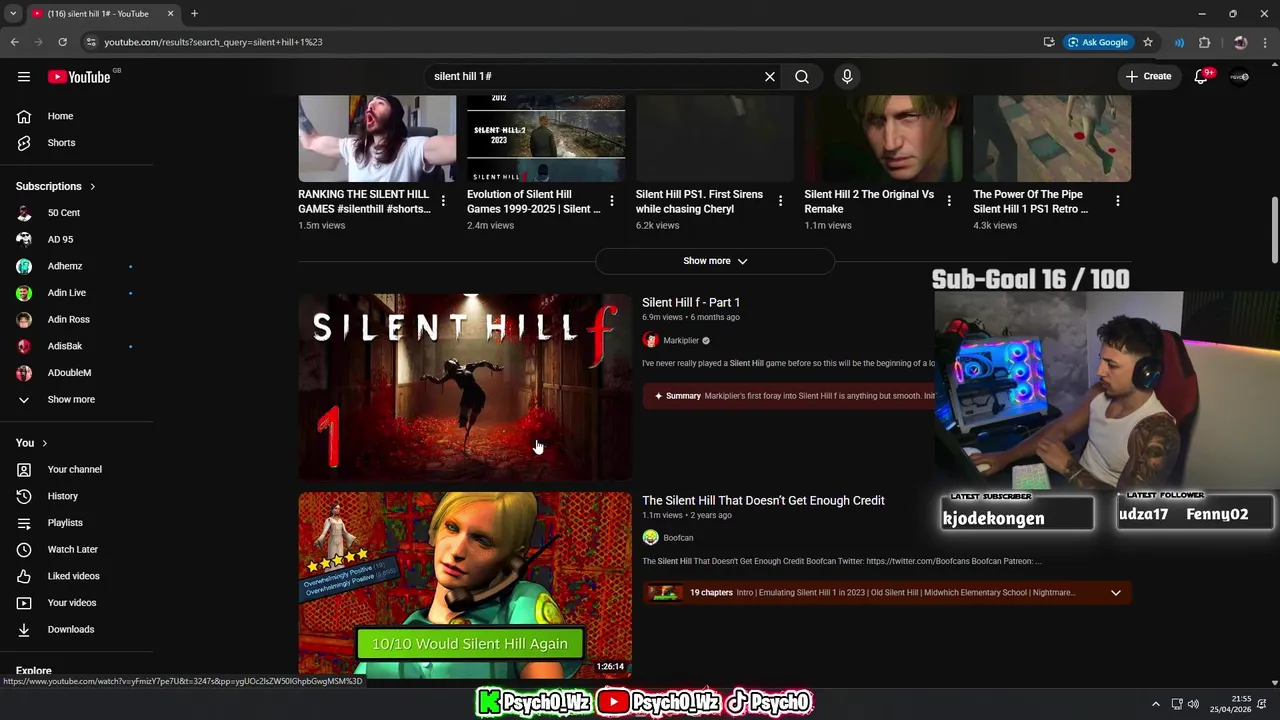Open Downloads in sidebar

(x=70, y=629)
